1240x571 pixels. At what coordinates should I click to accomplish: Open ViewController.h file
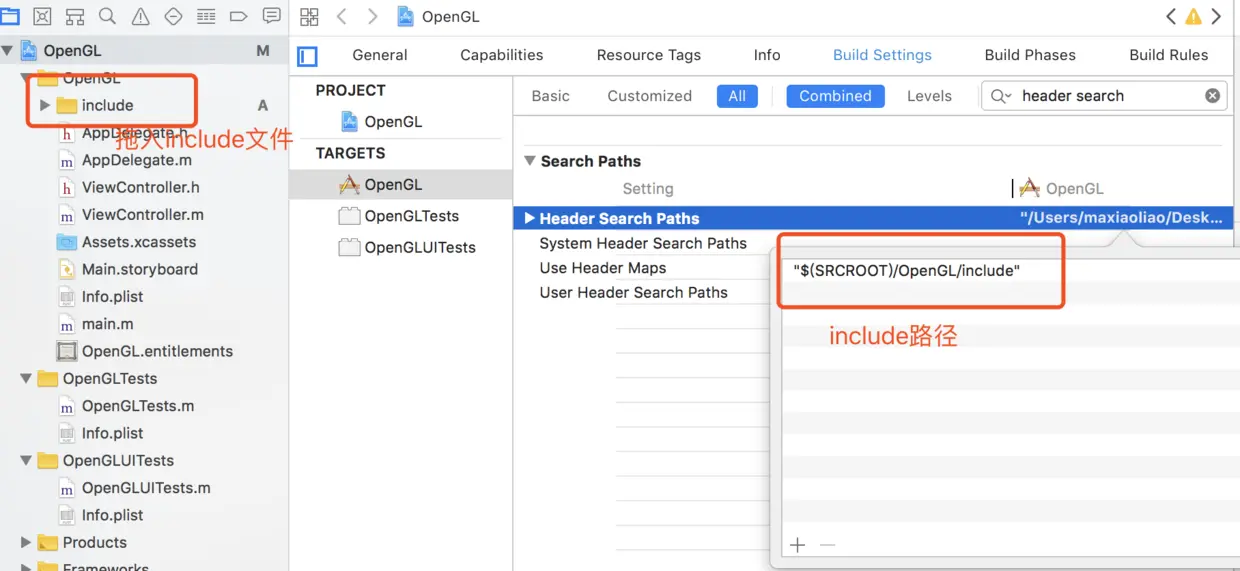[x=129, y=187]
